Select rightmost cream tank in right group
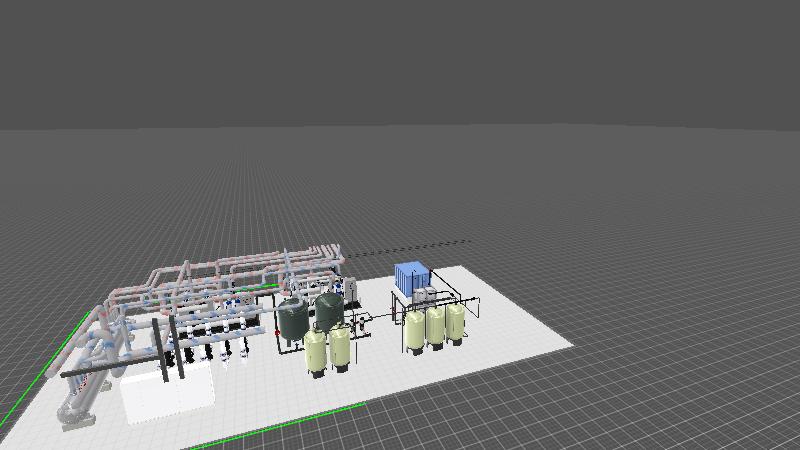 pos(455,322)
